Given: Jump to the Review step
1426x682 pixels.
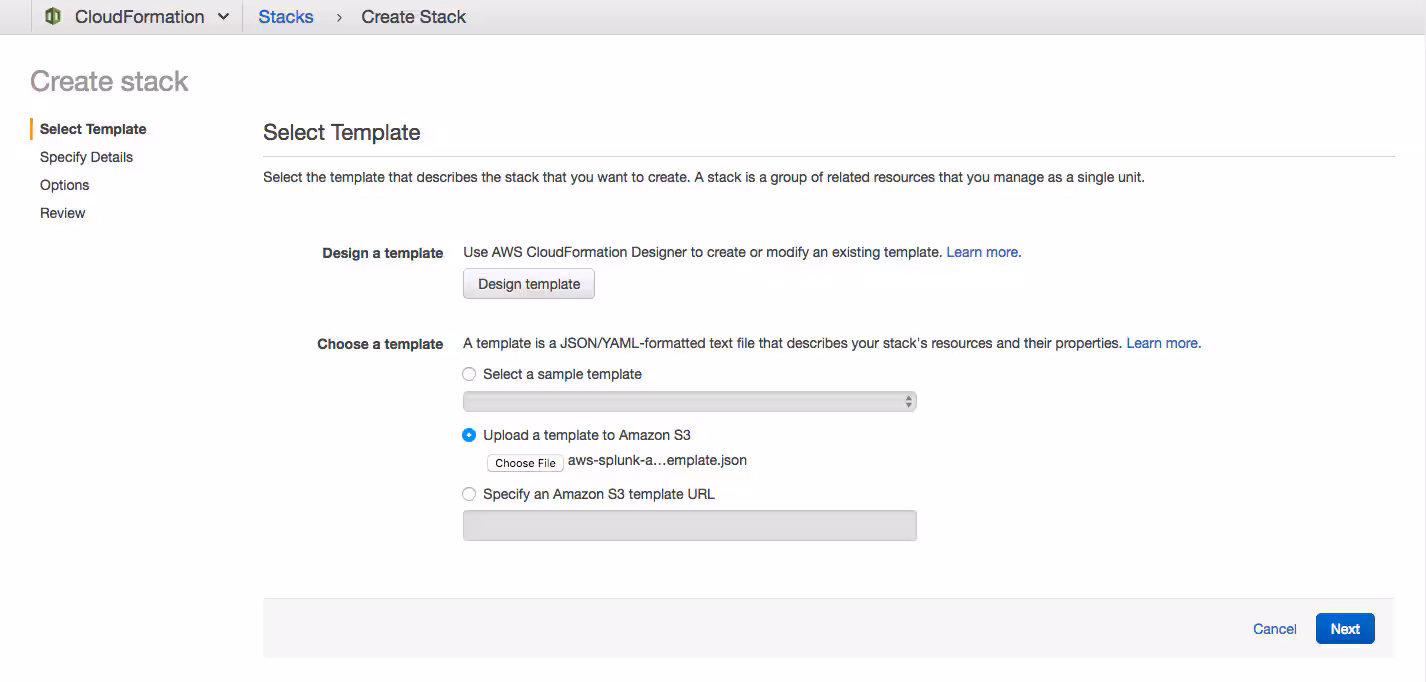Looking at the screenshot, I should point(62,213).
